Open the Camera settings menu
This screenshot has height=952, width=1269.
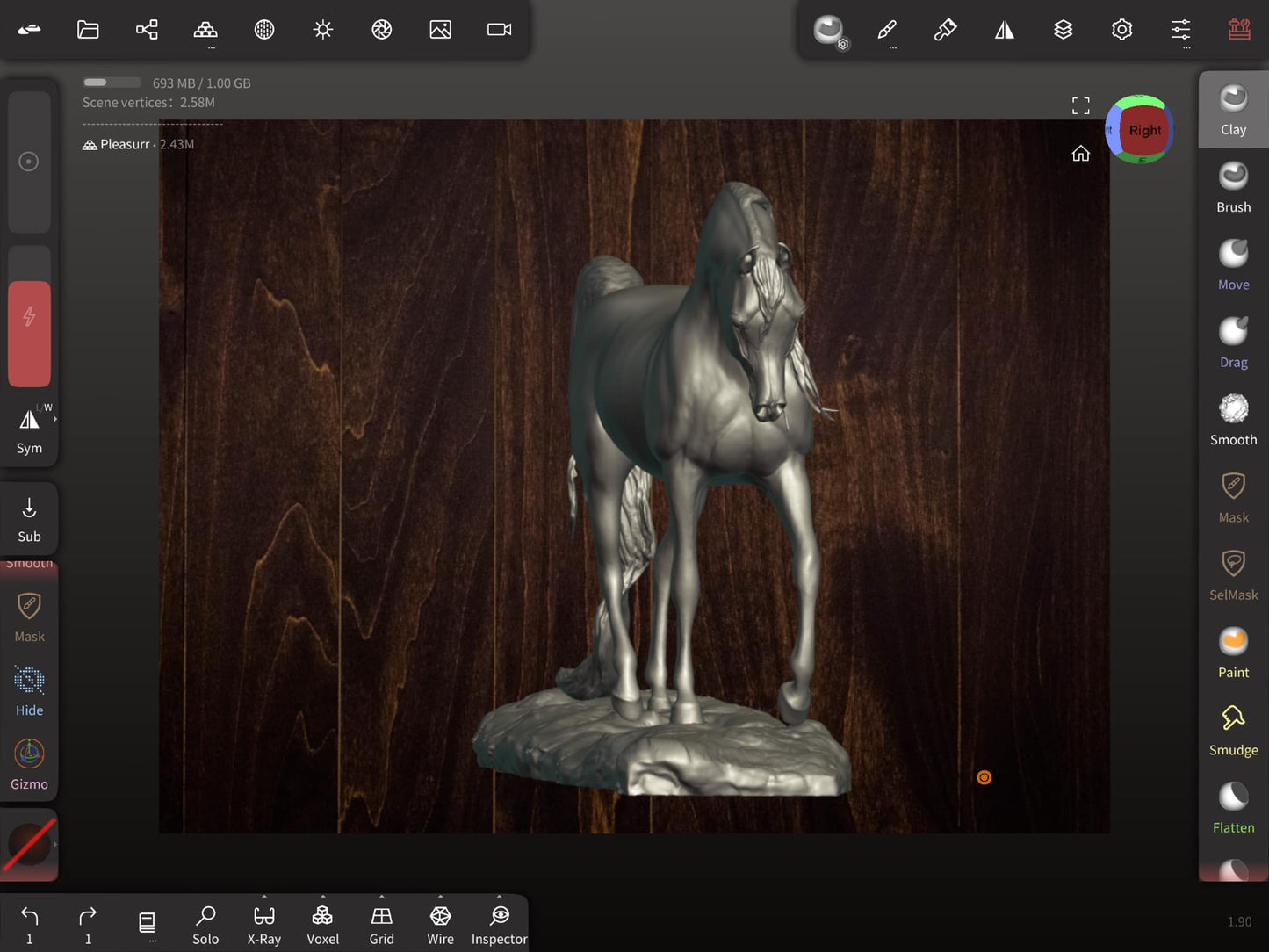pos(499,30)
